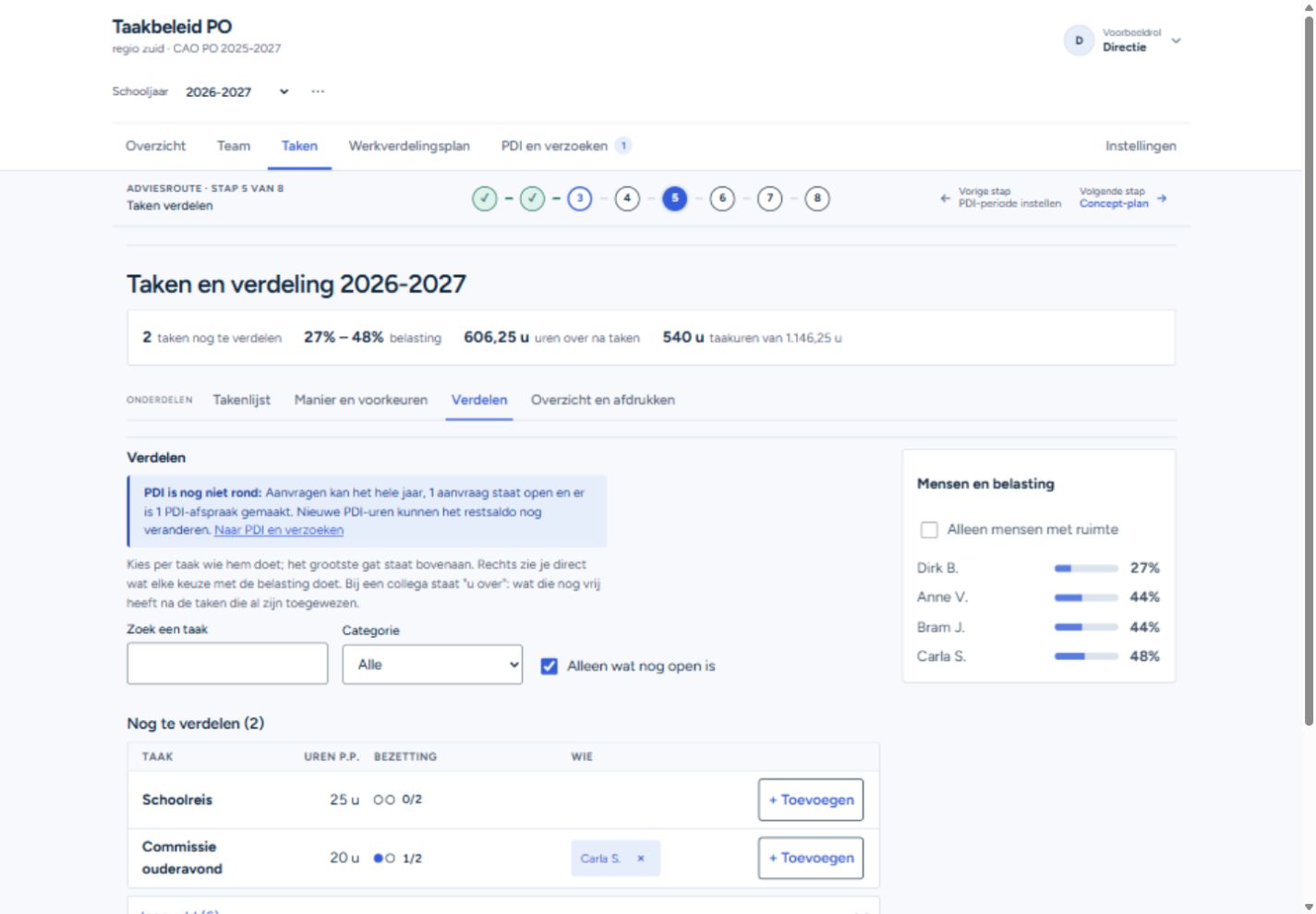Jump to step 4 in the adviesroute
The height and width of the screenshot is (914, 1316).
point(627,198)
